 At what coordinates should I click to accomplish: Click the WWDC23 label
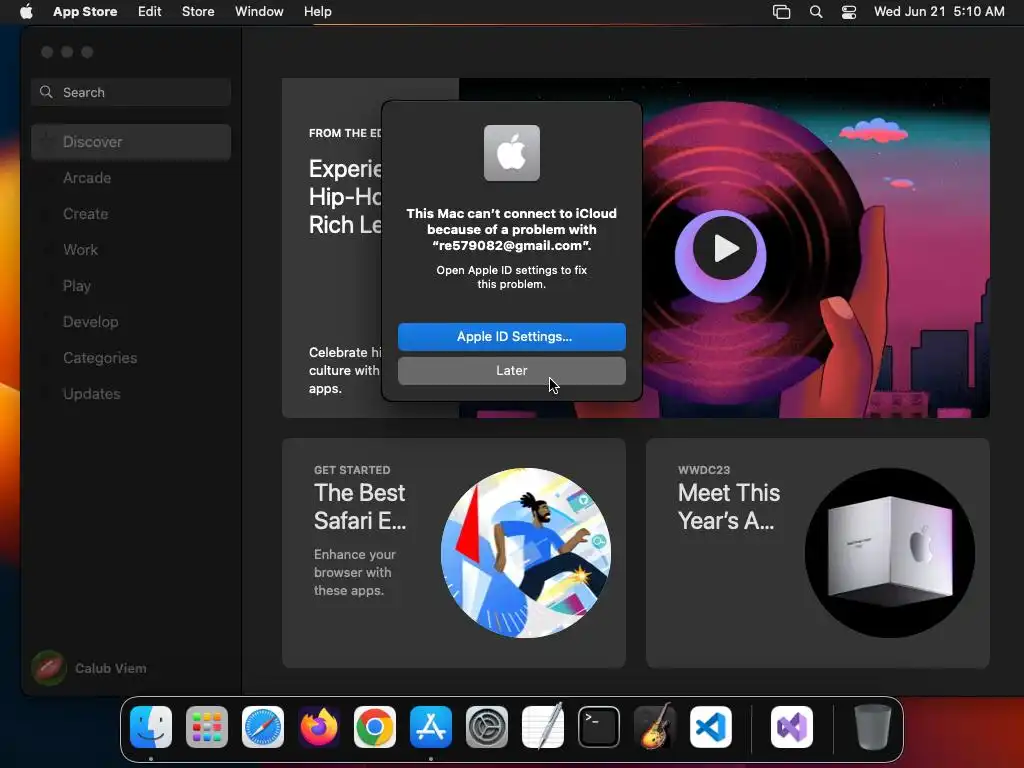(704, 470)
